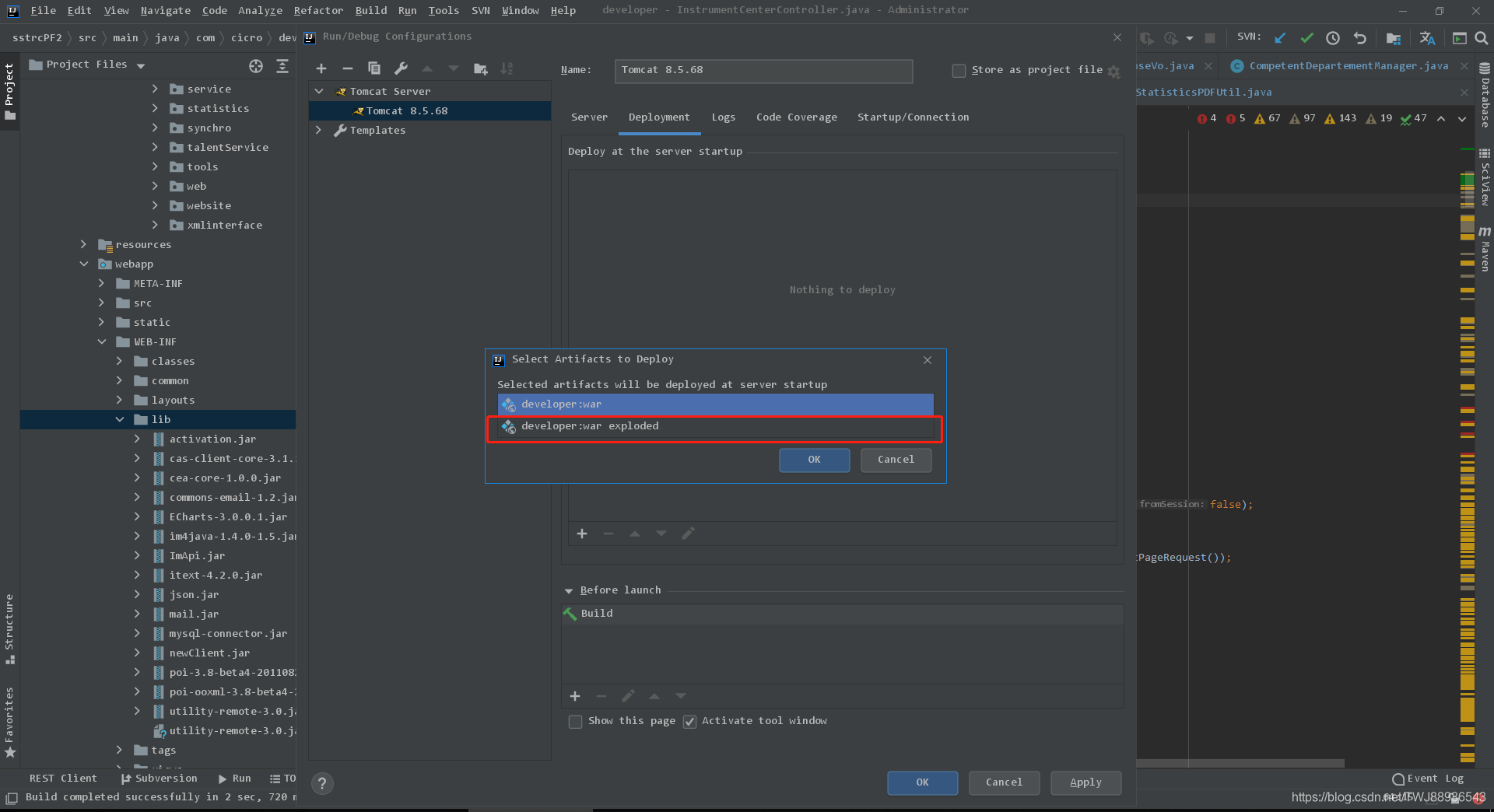The image size is (1494, 812).
Task: Remove selected configuration with minus icon
Action: coord(348,68)
